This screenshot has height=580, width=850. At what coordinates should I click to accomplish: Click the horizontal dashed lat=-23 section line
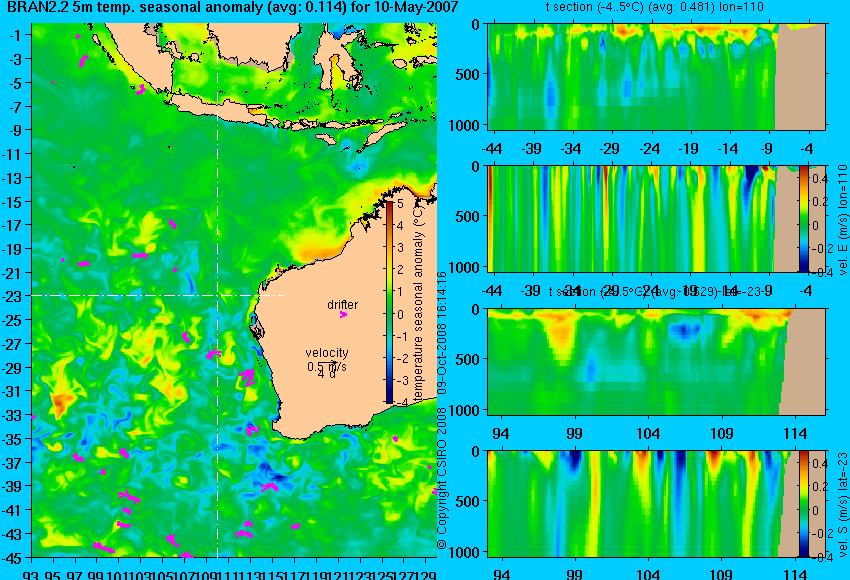(x=158, y=295)
